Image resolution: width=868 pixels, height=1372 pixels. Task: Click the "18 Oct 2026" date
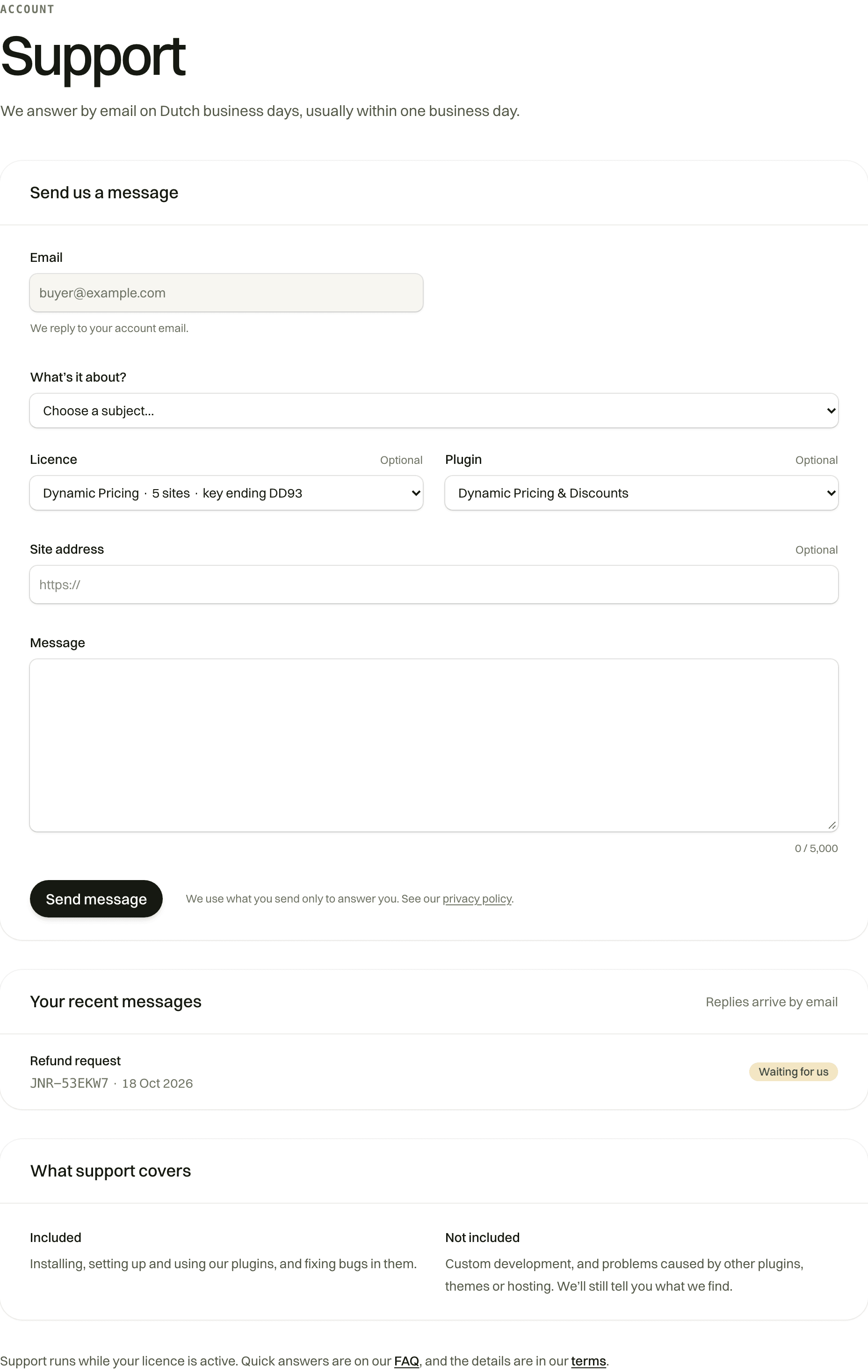(x=157, y=1083)
